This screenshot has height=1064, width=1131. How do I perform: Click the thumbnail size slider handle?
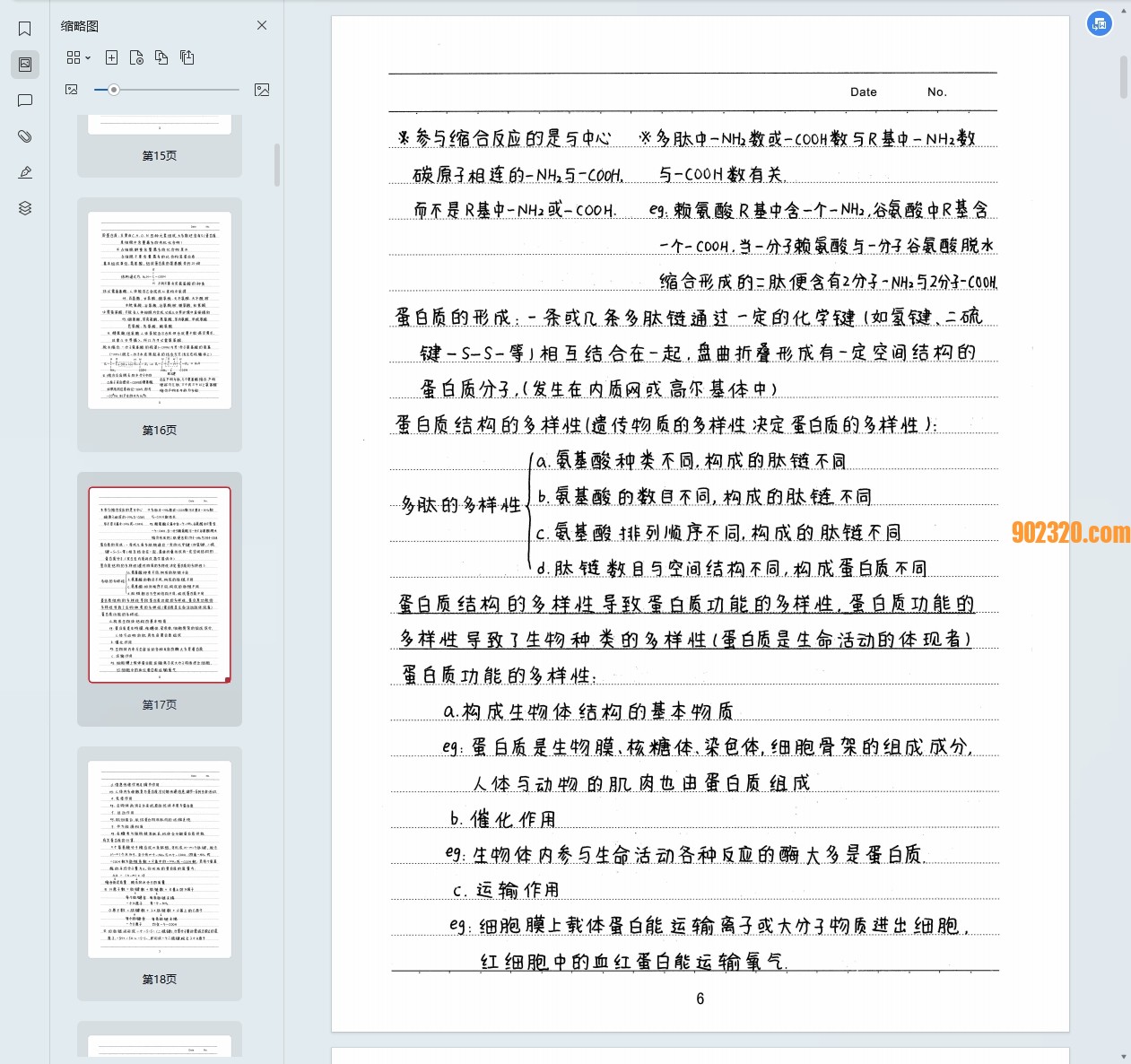(114, 90)
